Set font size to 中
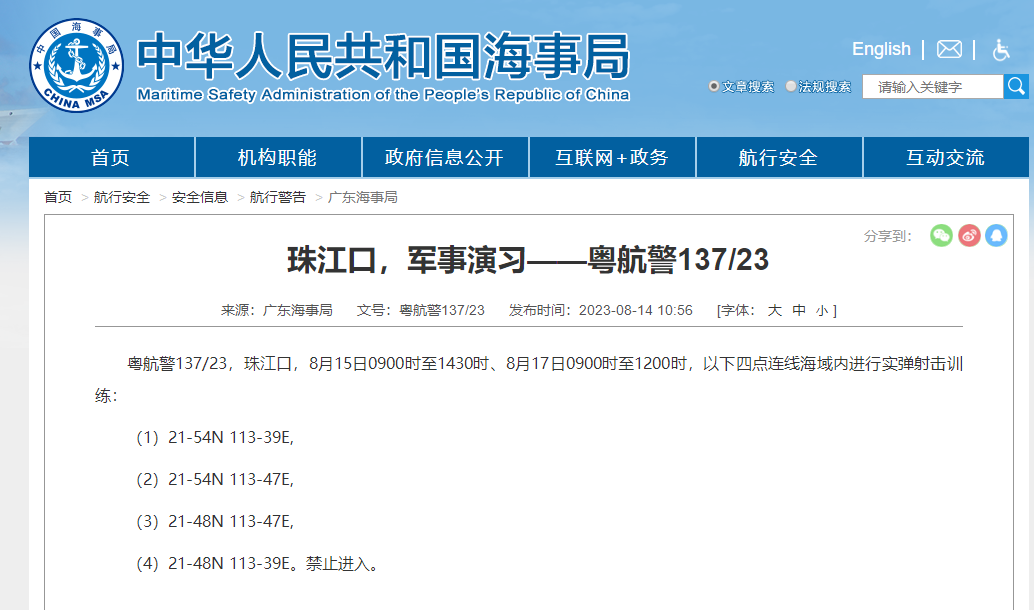This screenshot has height=610, width=1034. (x=799, y=310)
